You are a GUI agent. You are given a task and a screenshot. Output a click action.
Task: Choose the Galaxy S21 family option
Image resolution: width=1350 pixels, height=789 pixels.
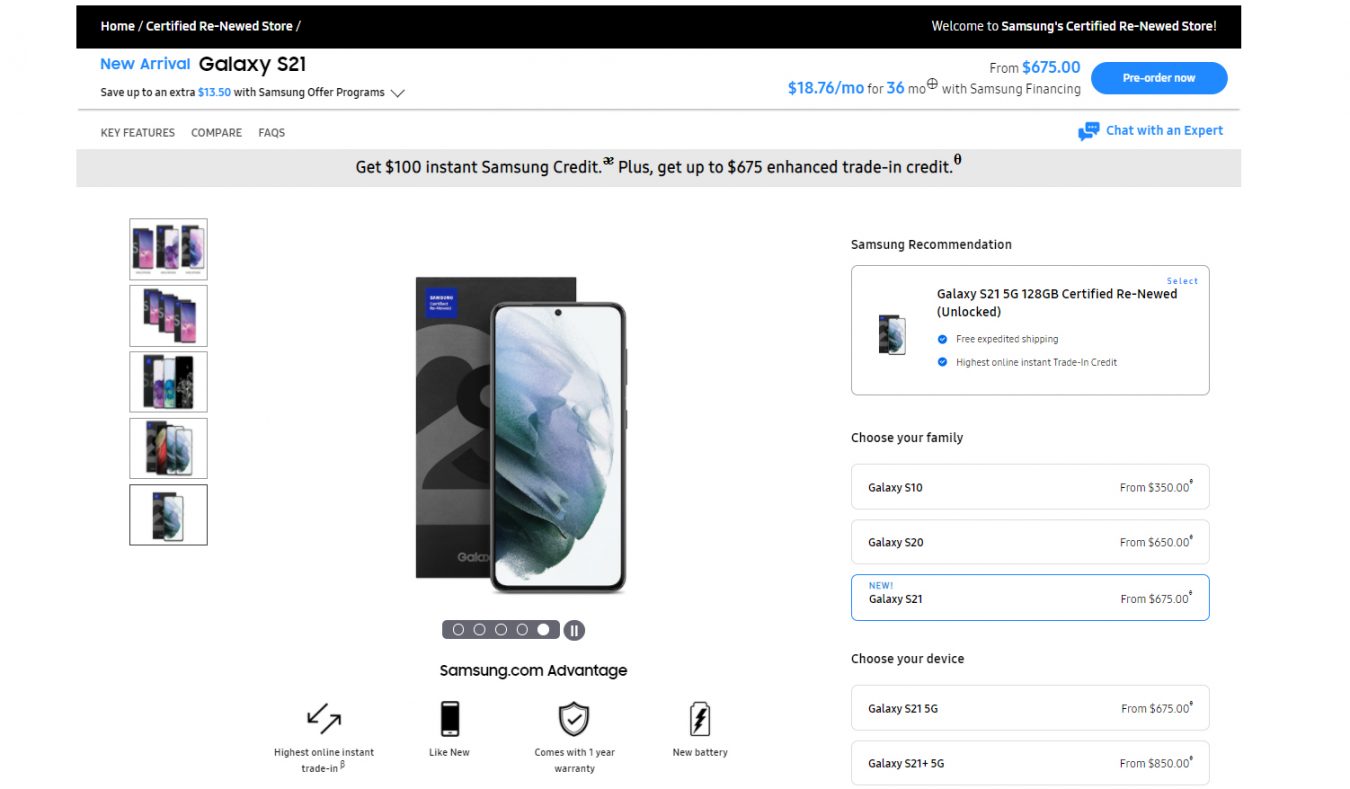(1030, 597)
